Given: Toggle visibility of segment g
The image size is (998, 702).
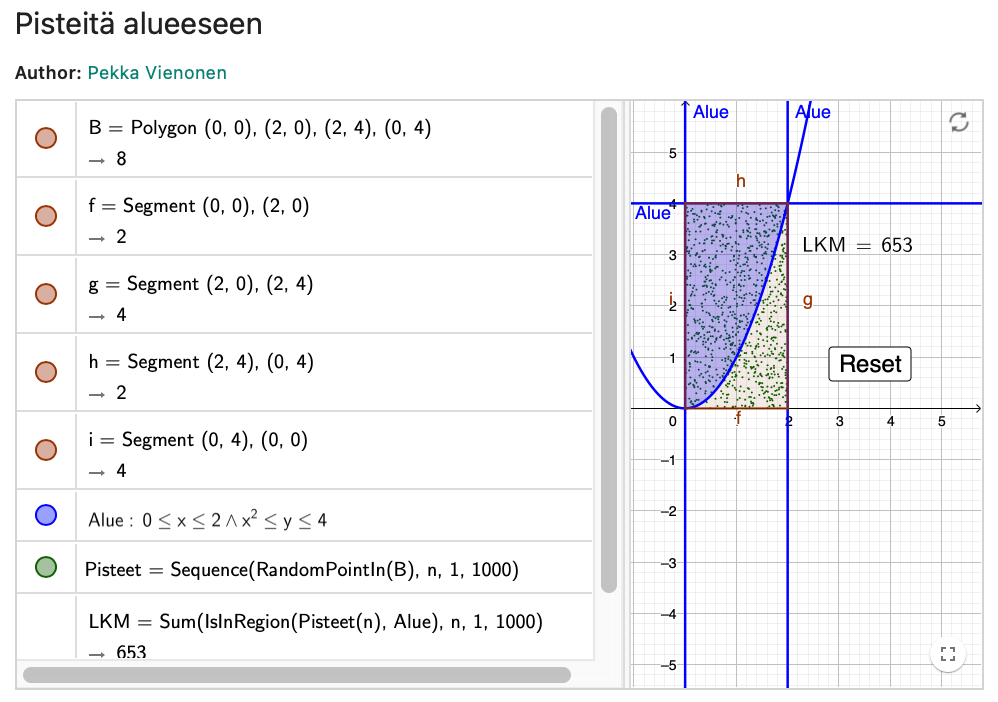Looking at the screenshot, I should (46, 294).
